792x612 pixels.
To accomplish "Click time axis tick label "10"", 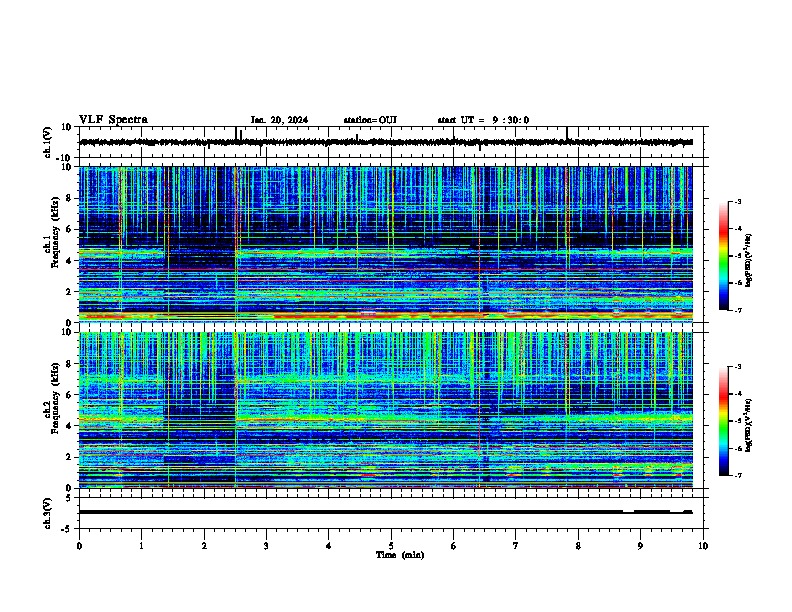I will click(x=703, y=546).
